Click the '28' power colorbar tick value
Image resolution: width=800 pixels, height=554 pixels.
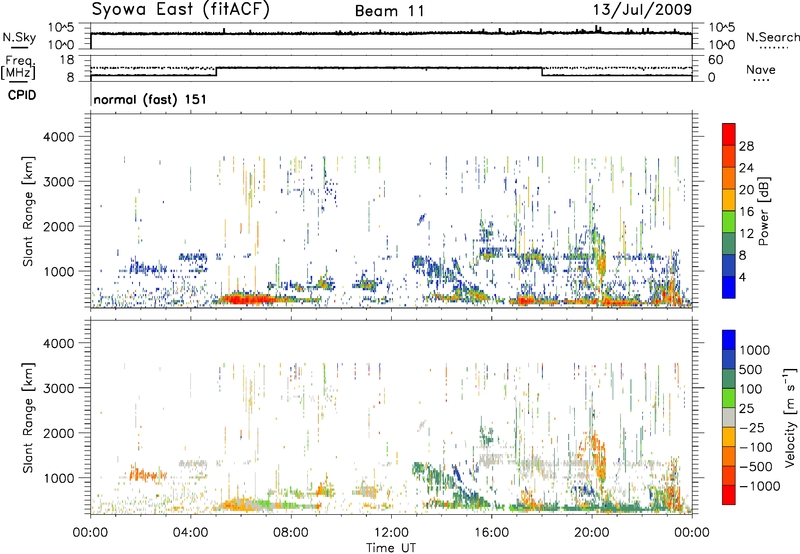(x=746, y=146)
